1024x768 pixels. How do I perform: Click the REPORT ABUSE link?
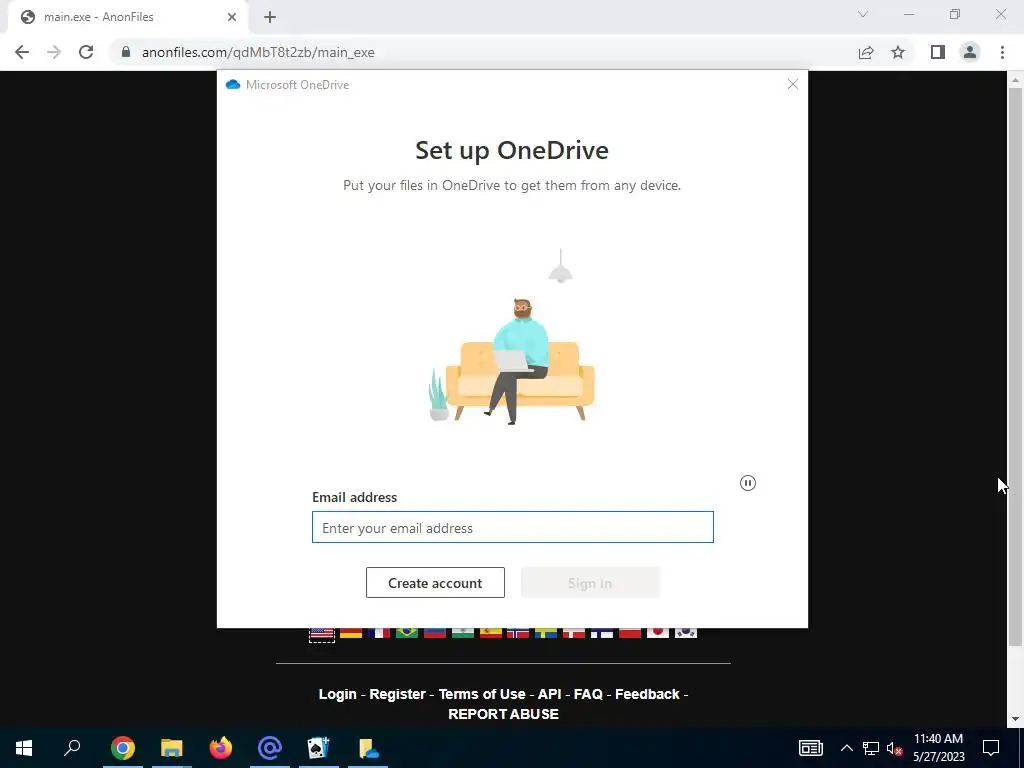pyautogui.click(x=504, y=714)
